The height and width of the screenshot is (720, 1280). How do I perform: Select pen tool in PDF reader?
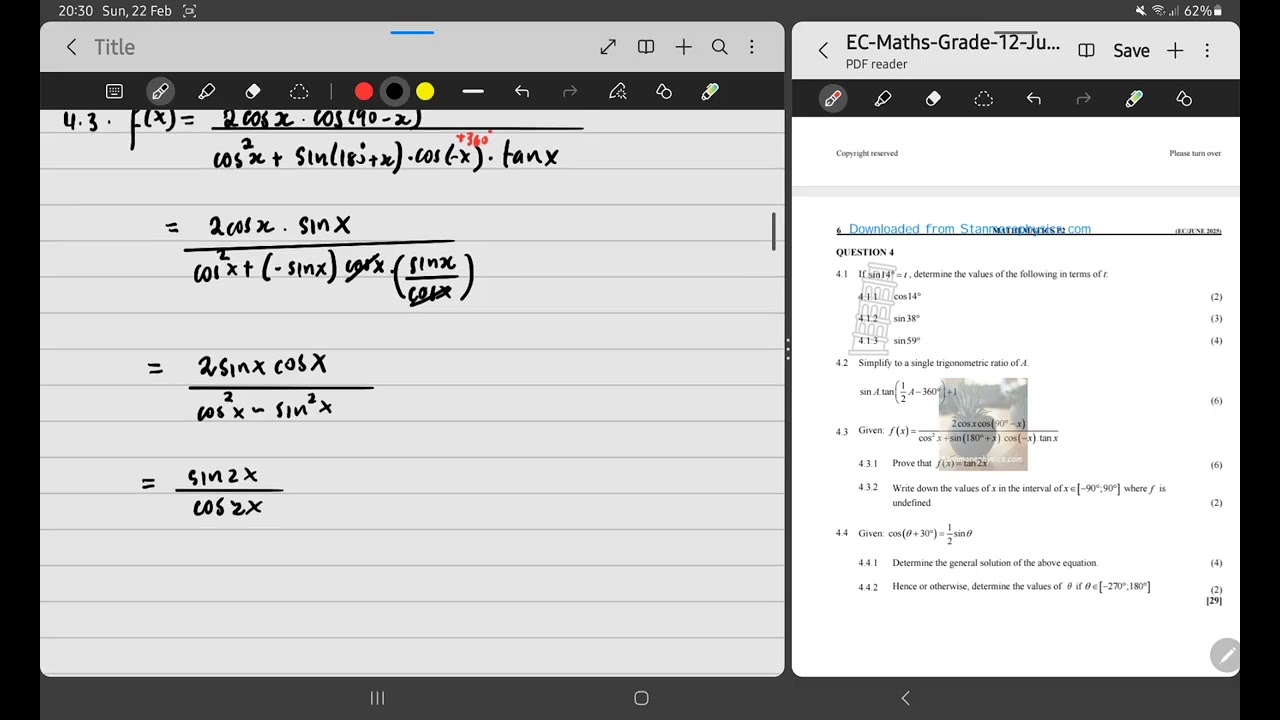pyautogui.click(x=833, y=98)
